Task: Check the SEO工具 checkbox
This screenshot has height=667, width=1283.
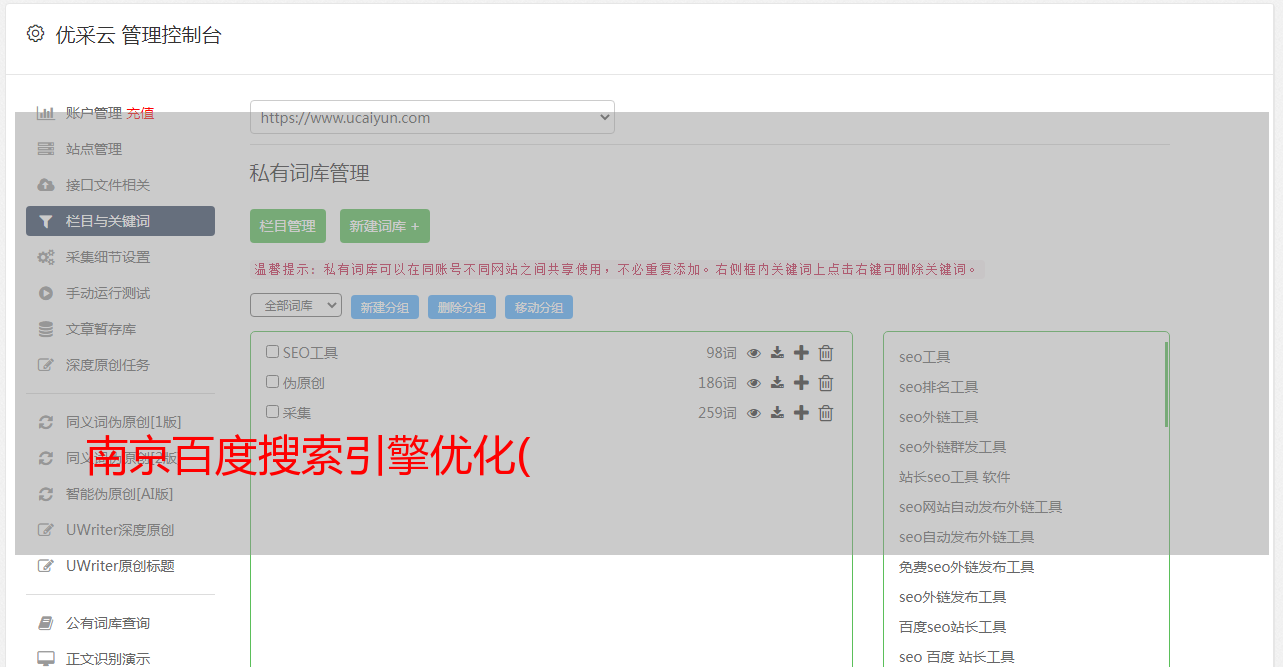Action: pos(272,352)
